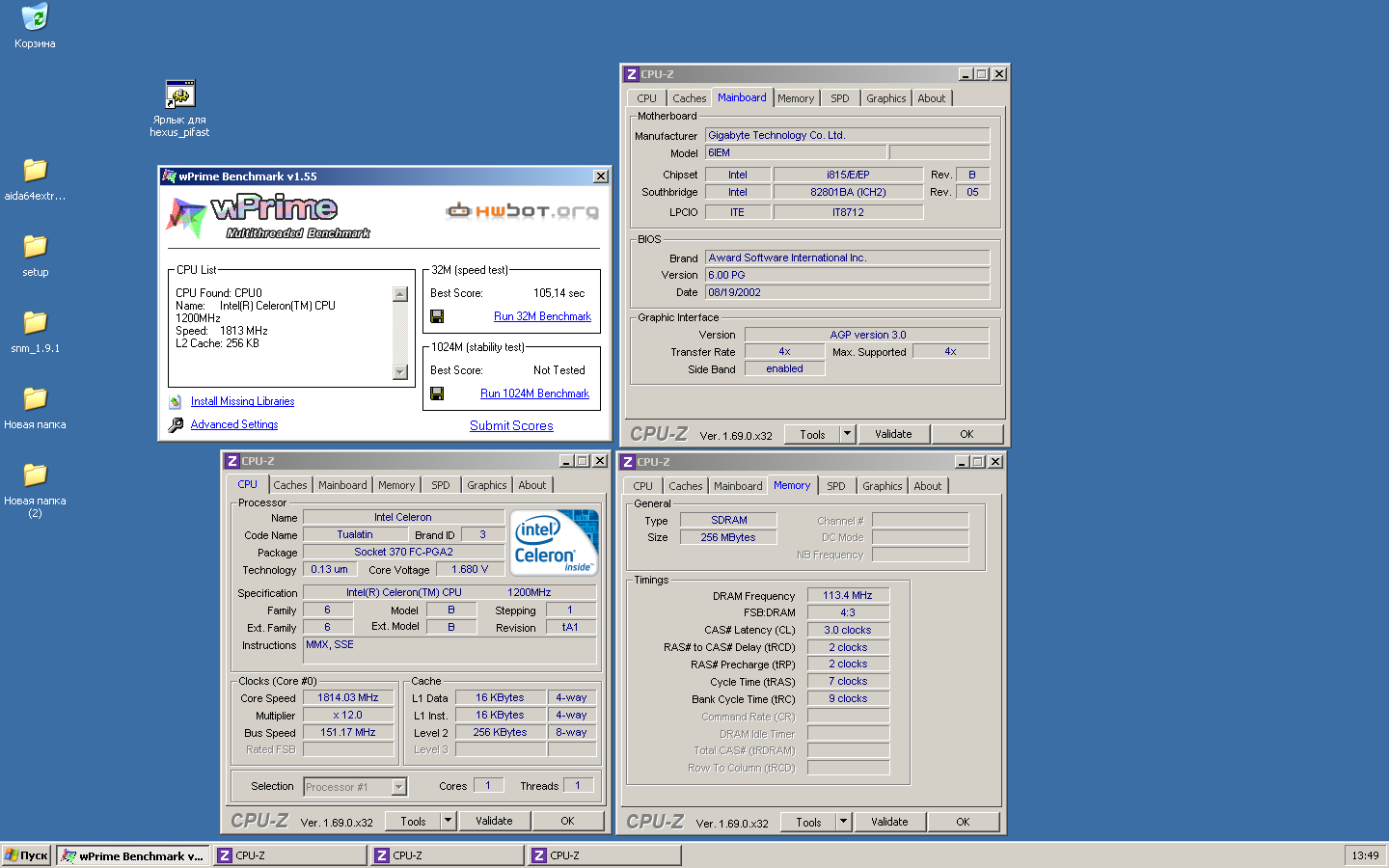This screenshot has width=1389, height=868.
Task: Click the Z icon of the CPU tab CPU-Z window
Action: 231,461
